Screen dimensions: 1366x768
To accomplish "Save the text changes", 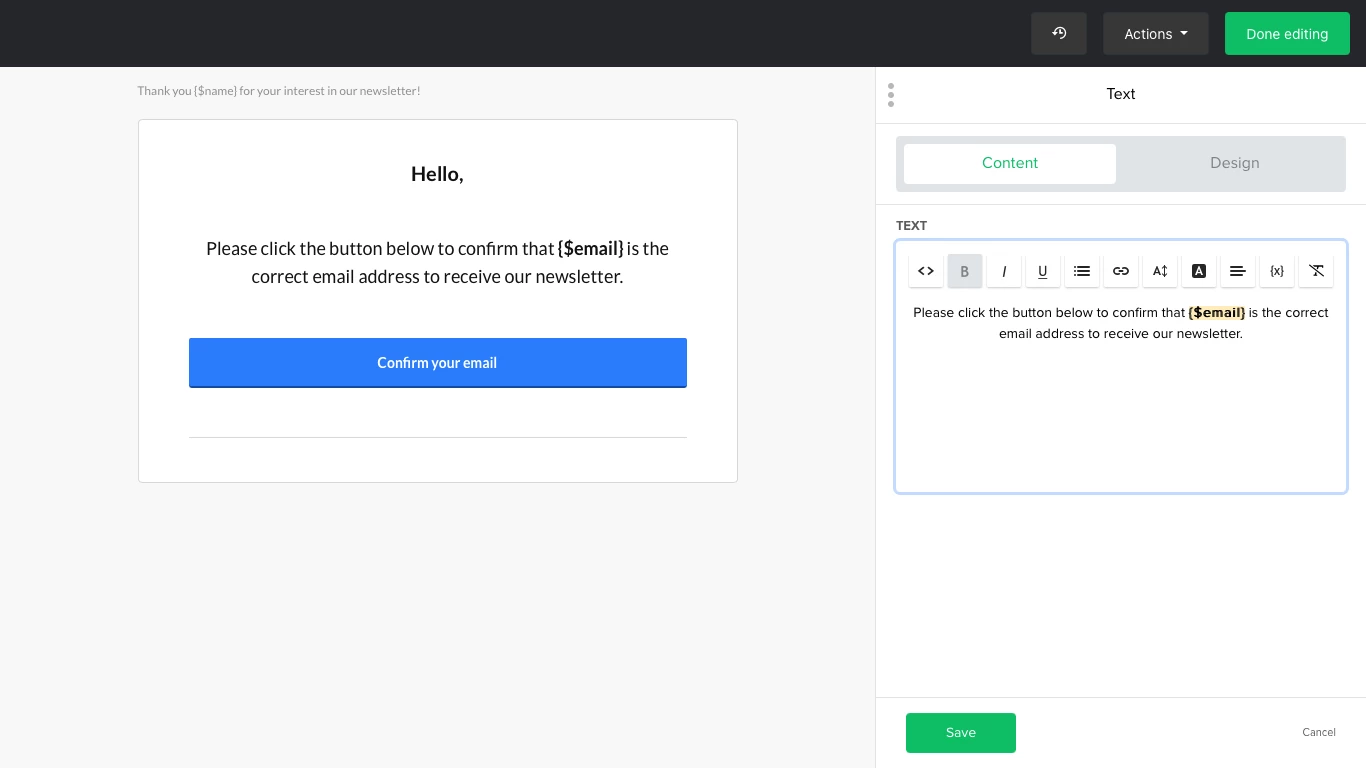I will coord(960,733).
